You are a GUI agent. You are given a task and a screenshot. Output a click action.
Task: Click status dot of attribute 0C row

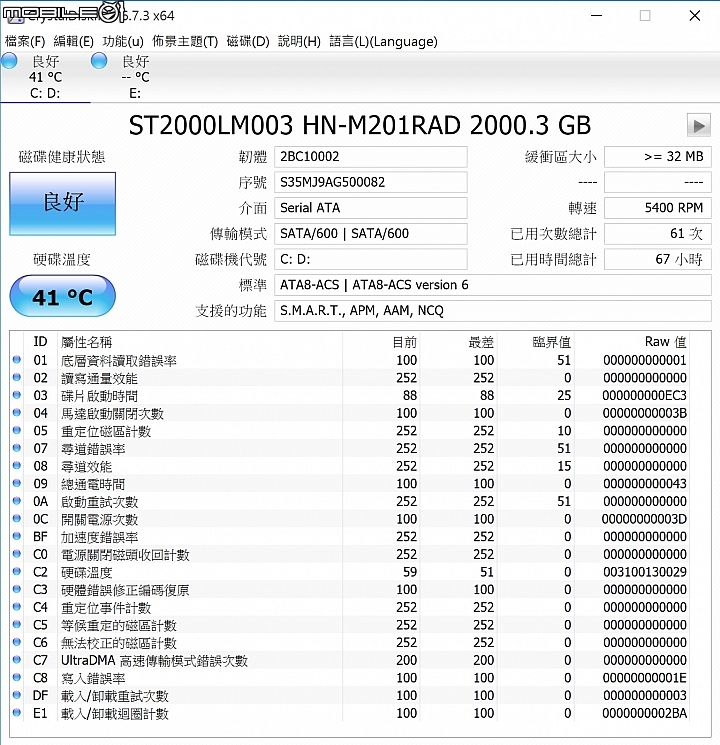17,518
